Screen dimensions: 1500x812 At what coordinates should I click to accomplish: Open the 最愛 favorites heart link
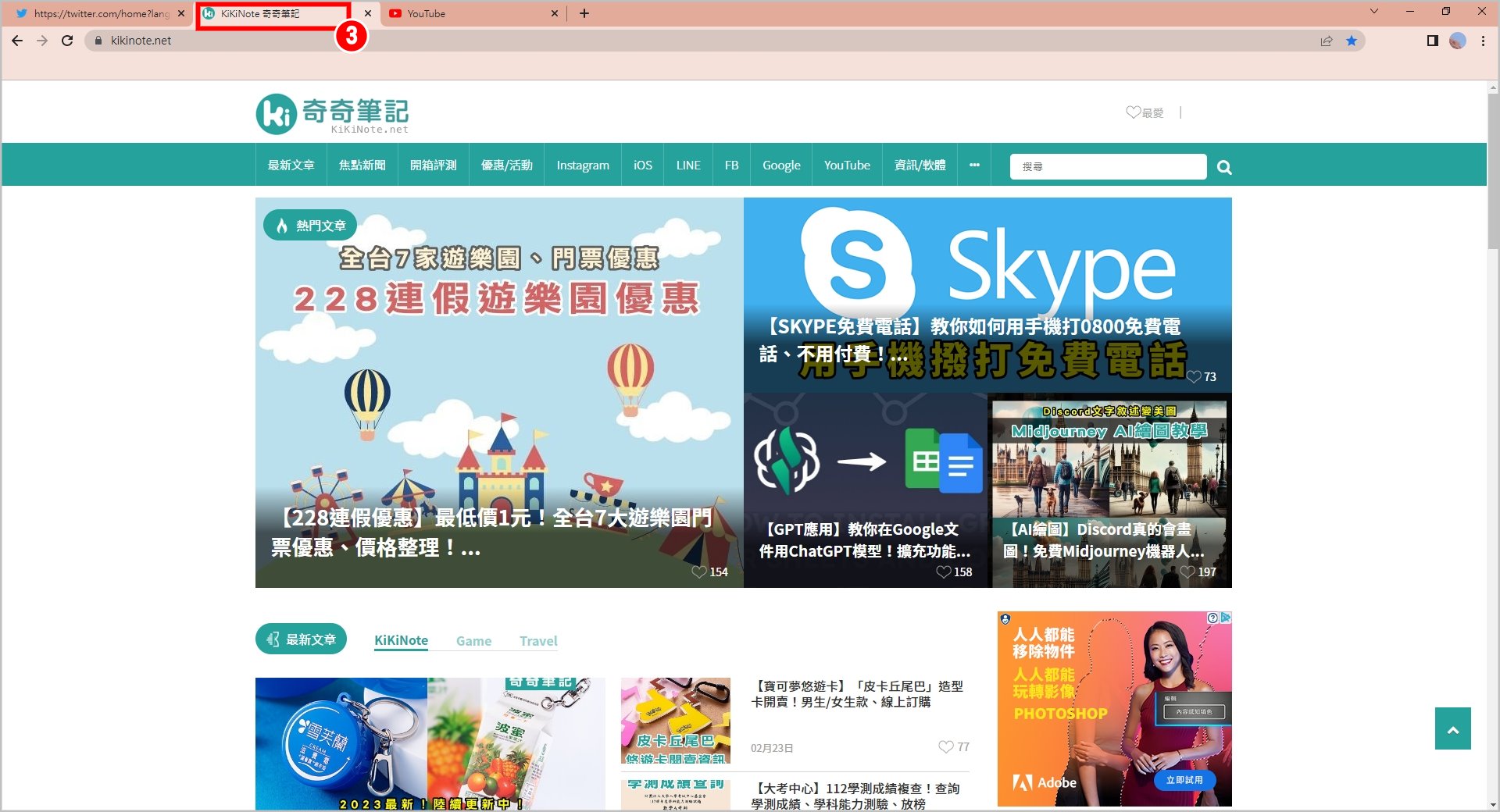[1145, 112]
